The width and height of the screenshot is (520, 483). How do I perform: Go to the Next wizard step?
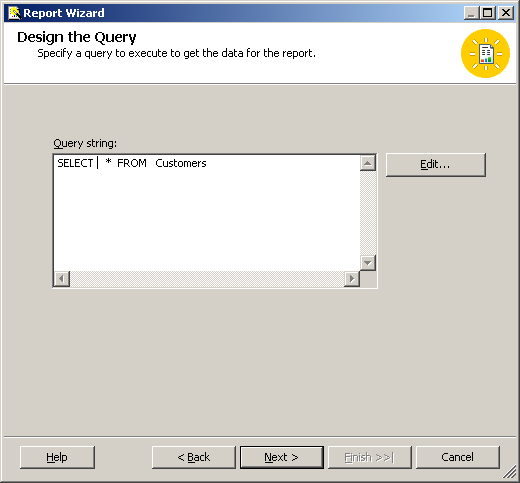[282, 457]
